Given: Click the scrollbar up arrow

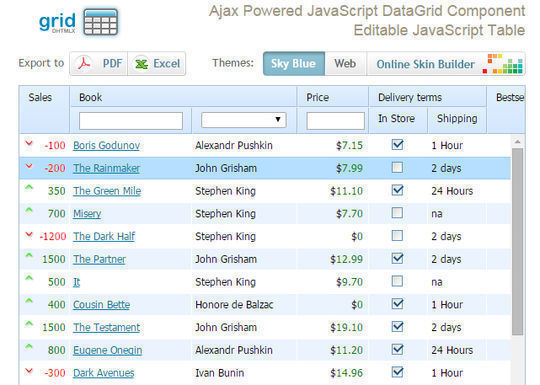Looking at the screenshot, I should click(x=517, y=142).
